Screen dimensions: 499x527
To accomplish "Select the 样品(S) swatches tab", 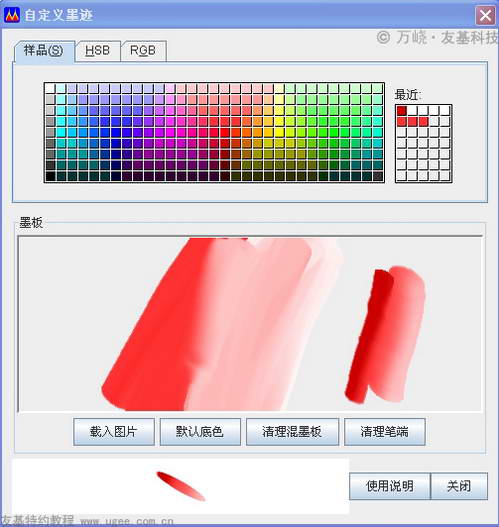I will click(43, 51).
